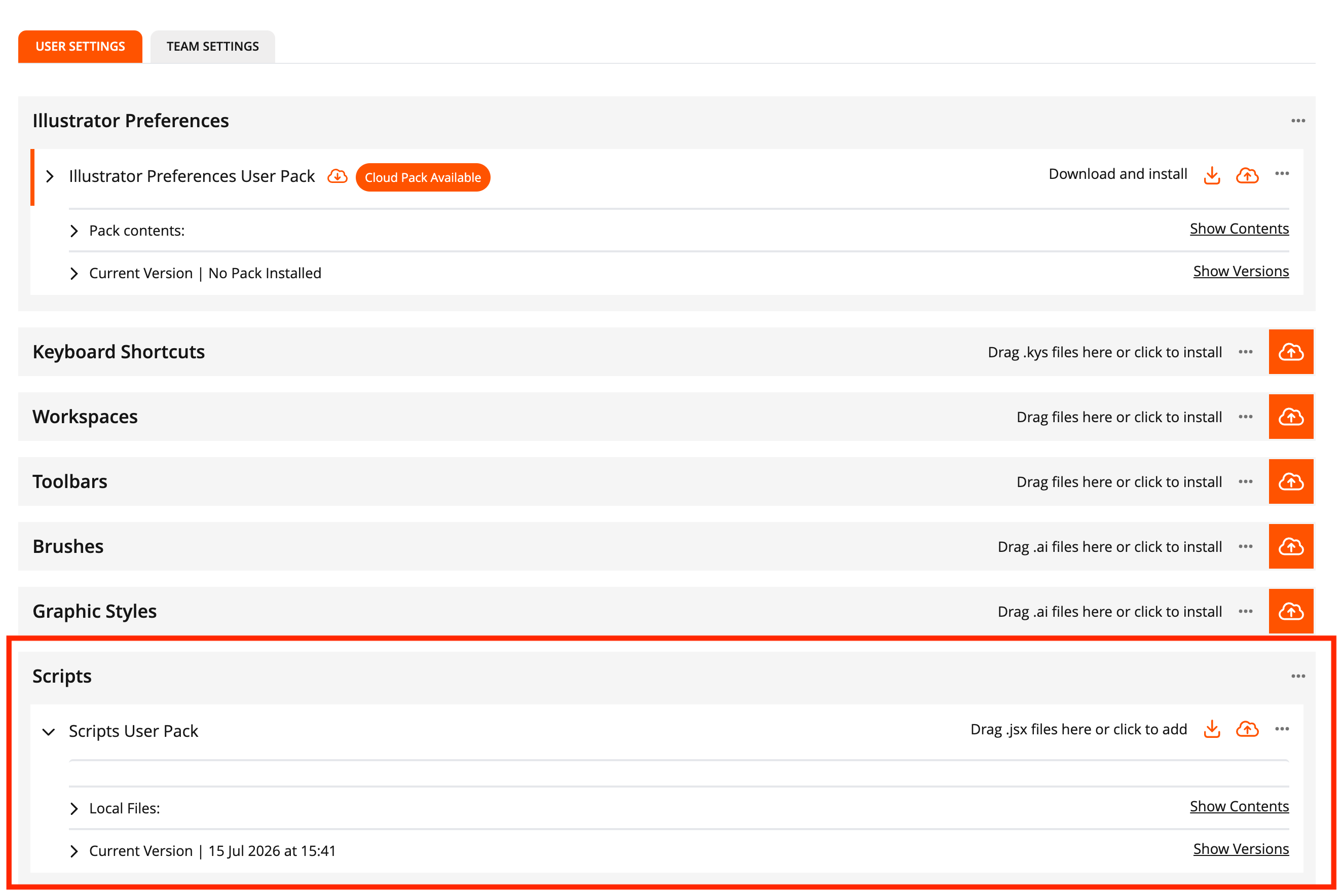
Task: Select the Toolbars heading
Action: pyautogui.click(x=70, y=482)
